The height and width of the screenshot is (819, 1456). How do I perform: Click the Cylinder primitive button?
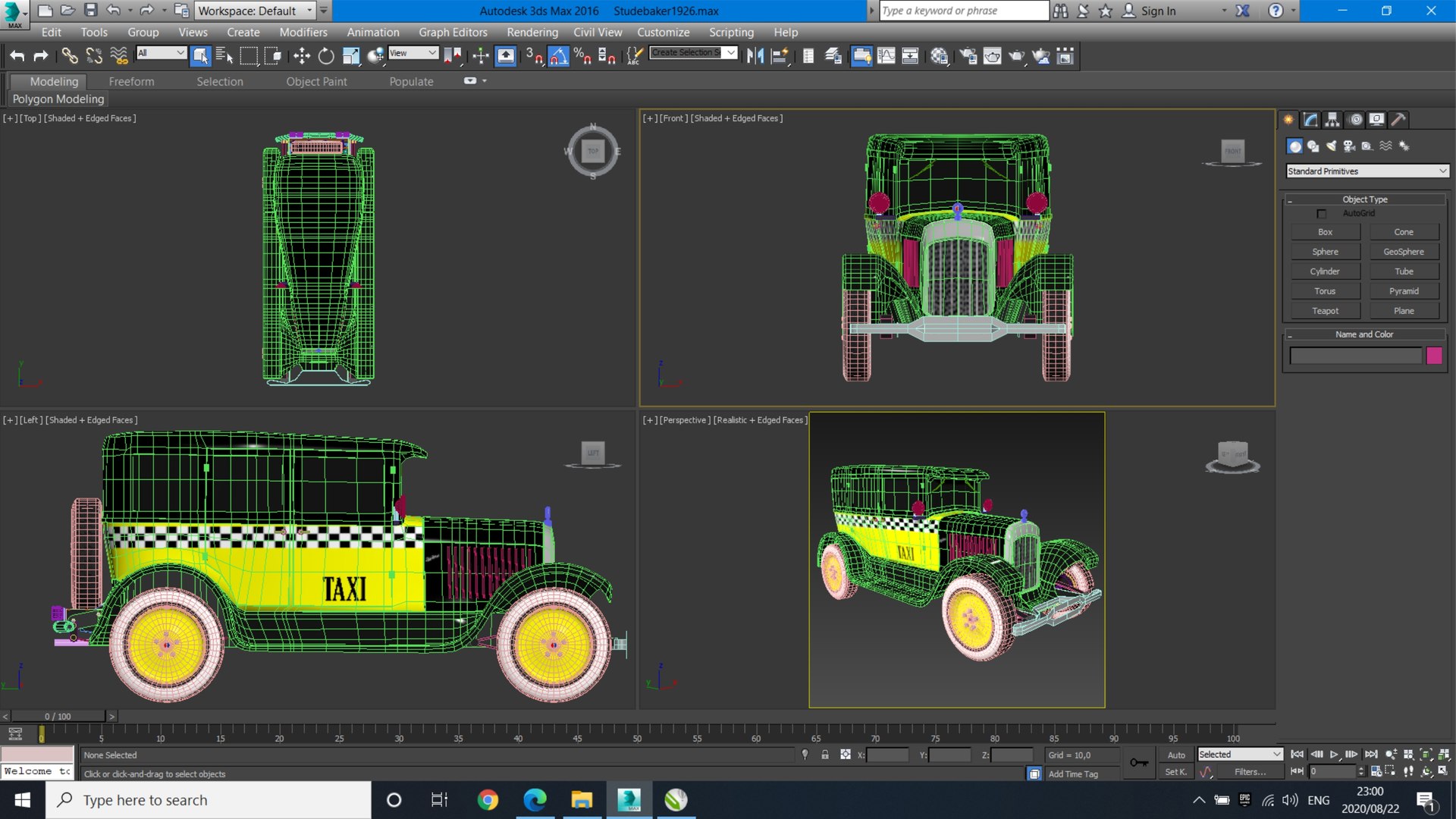pyautogui.click(x=1325, y=271)
